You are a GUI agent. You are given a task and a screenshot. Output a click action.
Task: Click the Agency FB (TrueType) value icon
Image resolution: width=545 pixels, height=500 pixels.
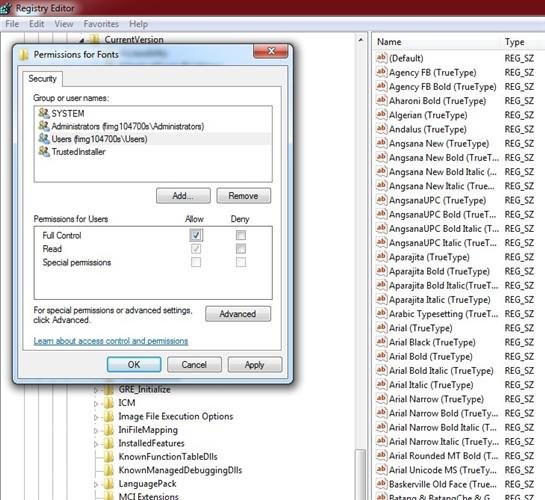coord(381,72)
